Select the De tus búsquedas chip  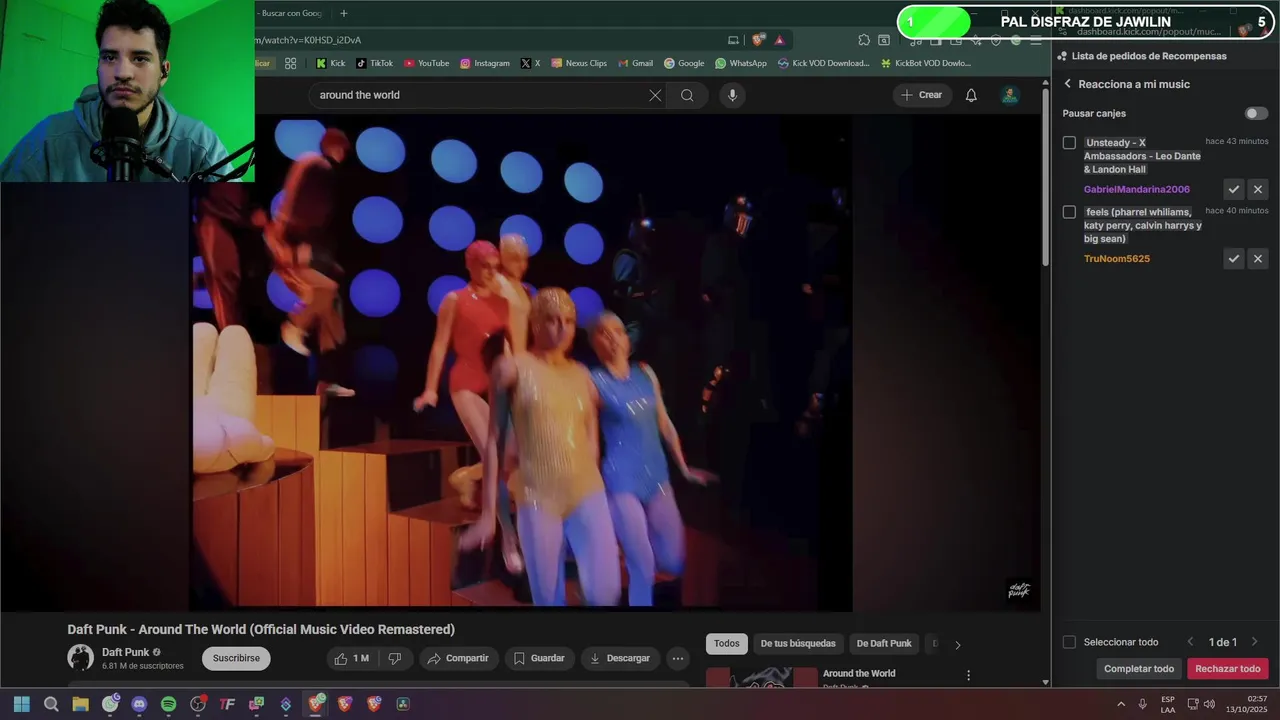pos(798,644)
